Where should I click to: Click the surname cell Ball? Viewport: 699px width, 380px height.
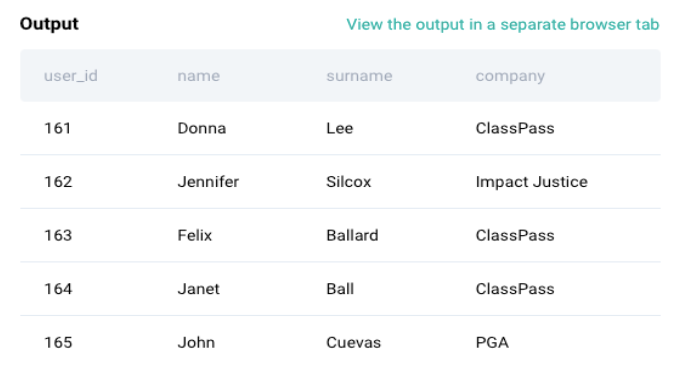point(340,289)
